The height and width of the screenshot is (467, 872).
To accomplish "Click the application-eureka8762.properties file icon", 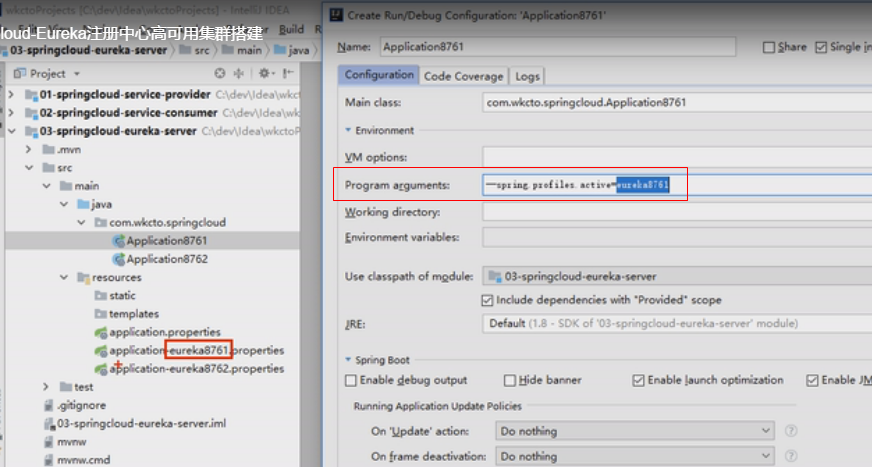I will point(101,369).
